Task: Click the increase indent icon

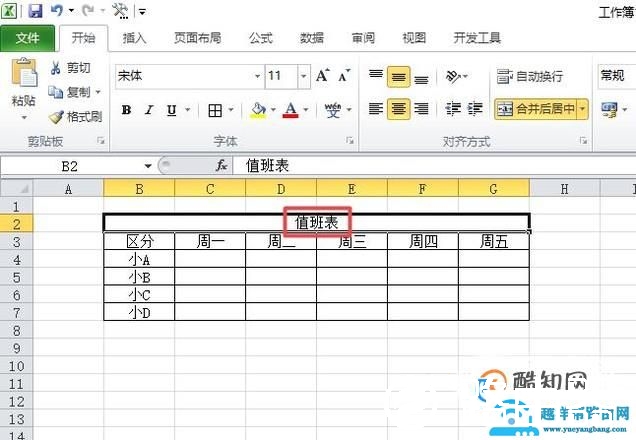Action: (475, 109)
